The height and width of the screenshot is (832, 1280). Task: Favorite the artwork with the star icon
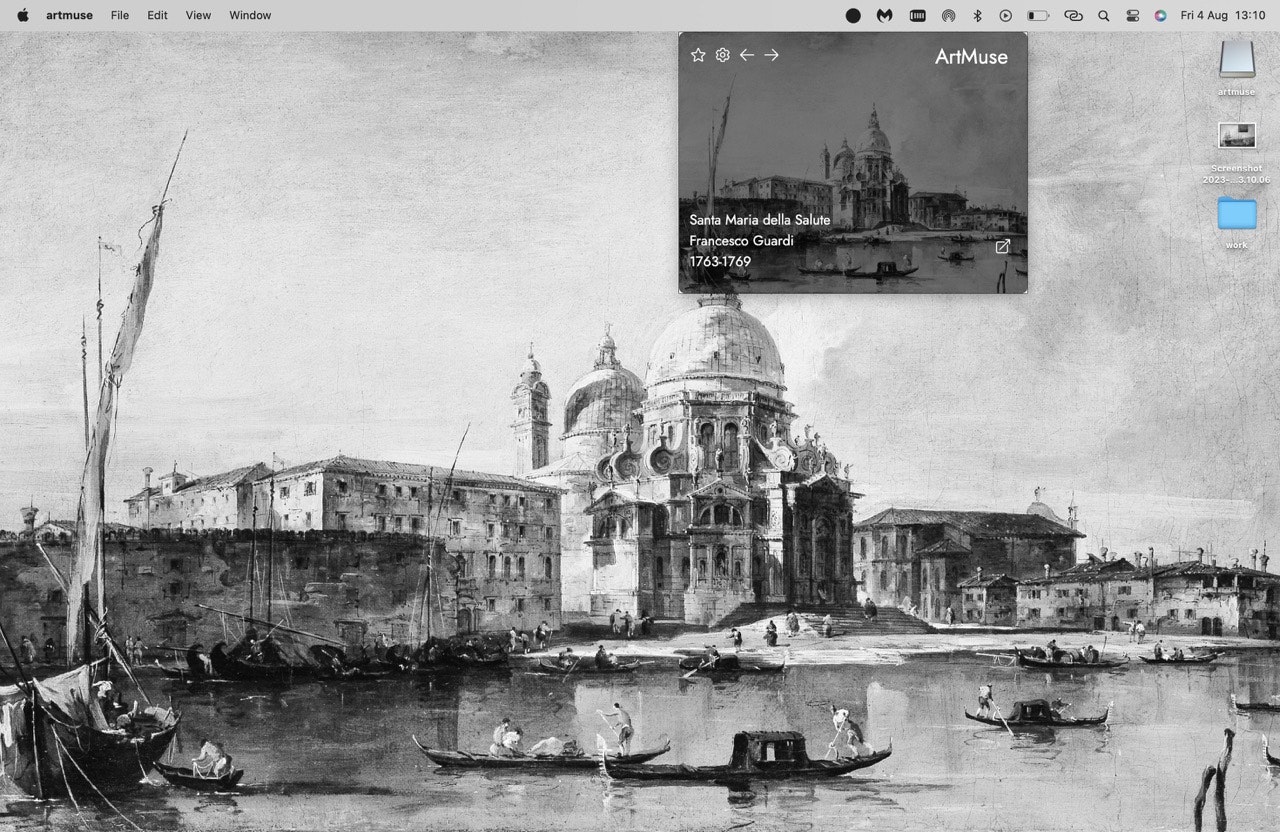698,55
